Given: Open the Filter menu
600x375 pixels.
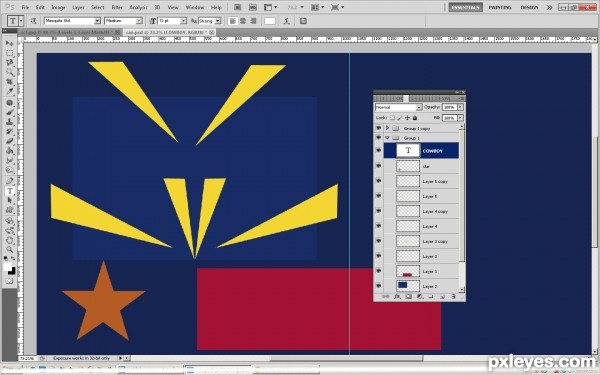Looking at the screenshot, I should [x=117, y=7].
